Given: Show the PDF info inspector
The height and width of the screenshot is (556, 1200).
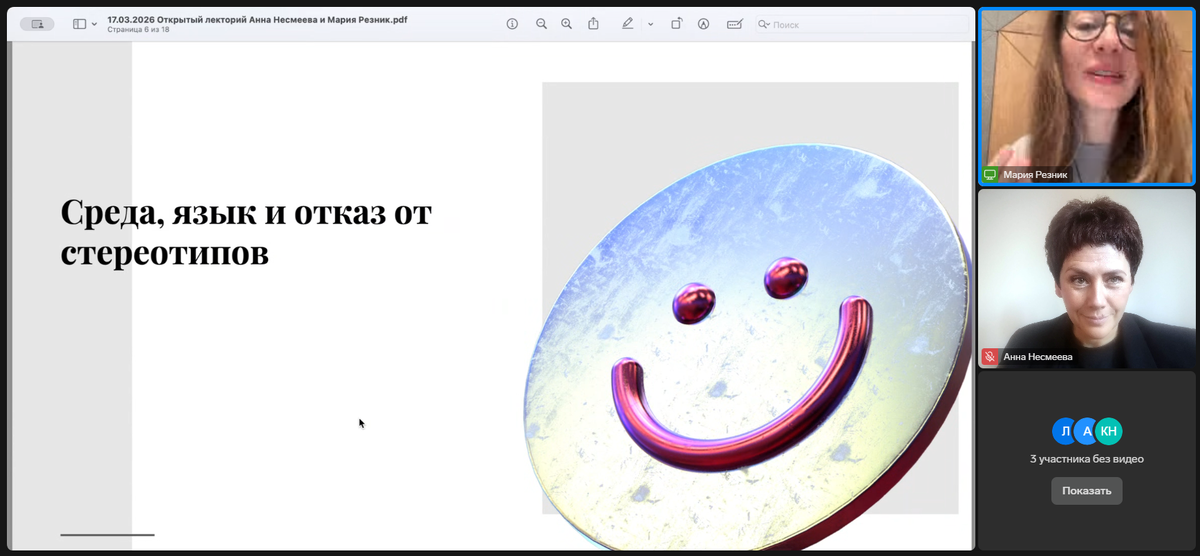Looking at the screenshot, I should [512, 24].
